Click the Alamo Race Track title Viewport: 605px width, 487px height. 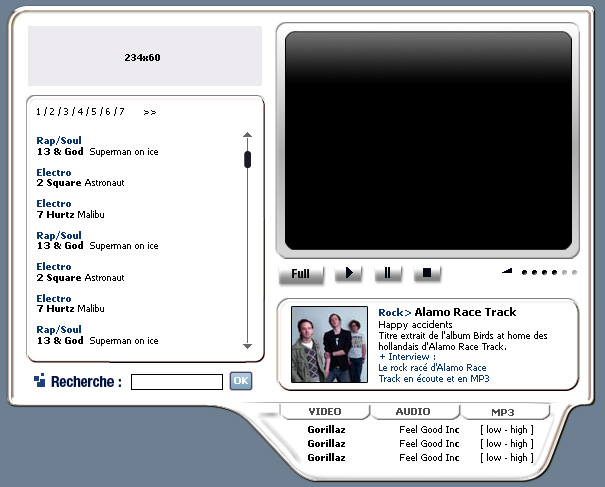point(465,312)
